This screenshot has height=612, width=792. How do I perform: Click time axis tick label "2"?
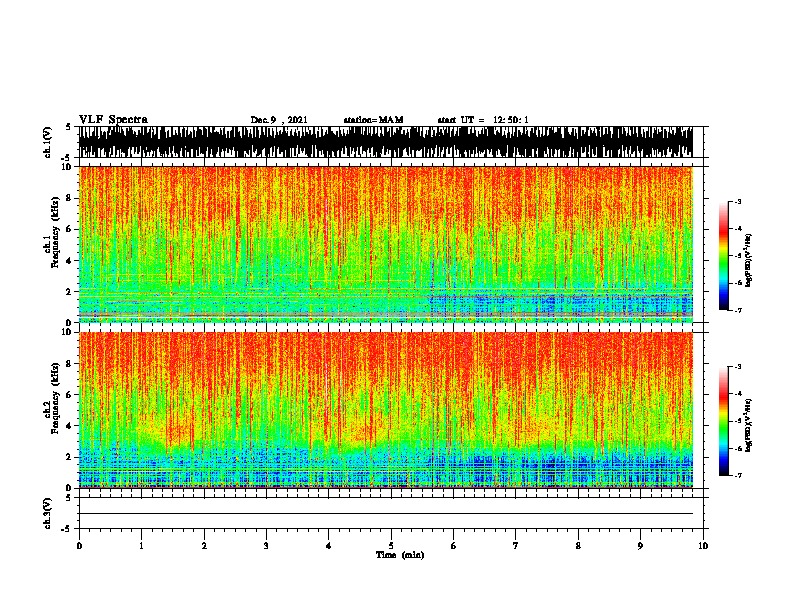tap(204, 546)
